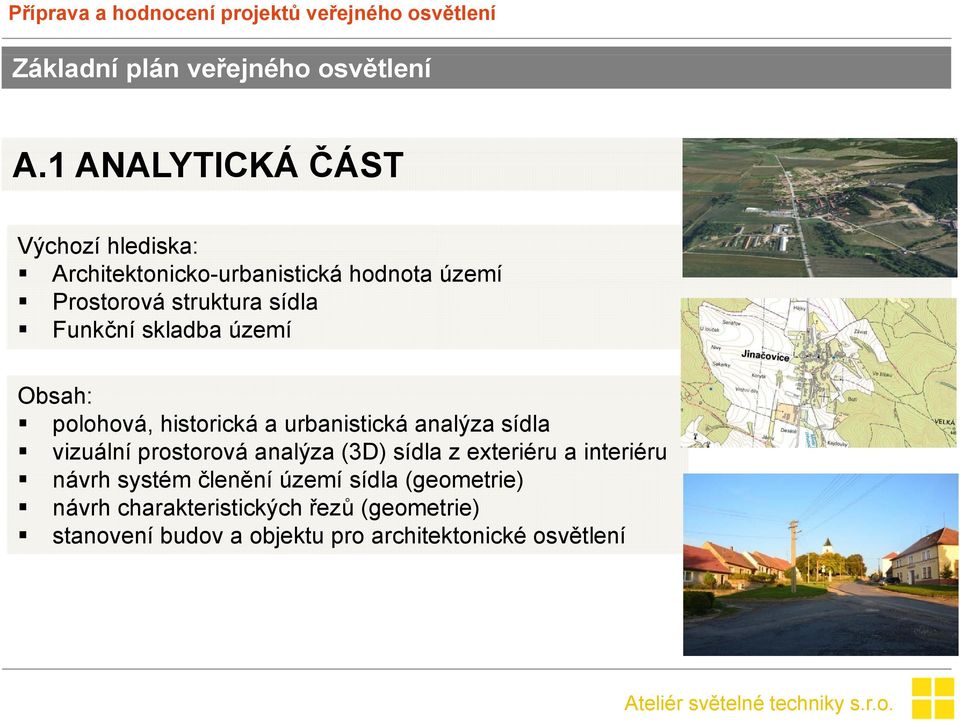Image resolution: width=960 pixels, height=722 pixels.
Task: Select 'návrh charakteristických řezů (geometrie)'
Action: pos(266,508)
